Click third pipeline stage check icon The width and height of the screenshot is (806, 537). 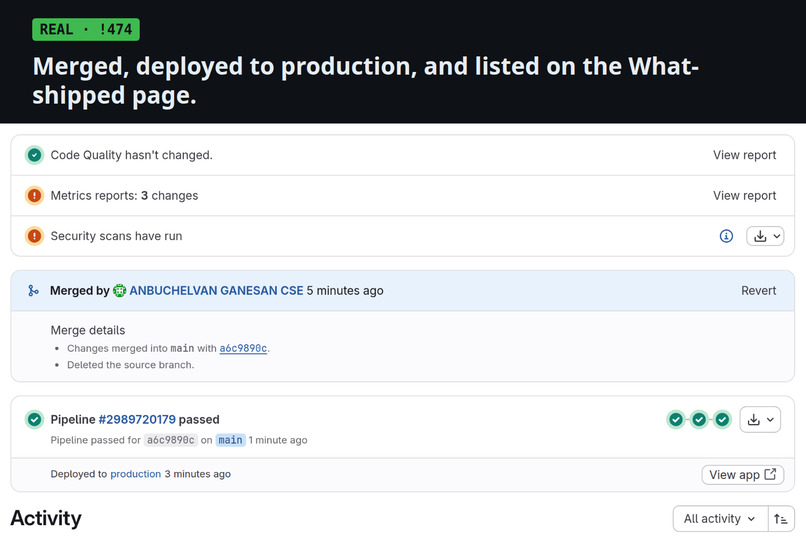point(722,419)
